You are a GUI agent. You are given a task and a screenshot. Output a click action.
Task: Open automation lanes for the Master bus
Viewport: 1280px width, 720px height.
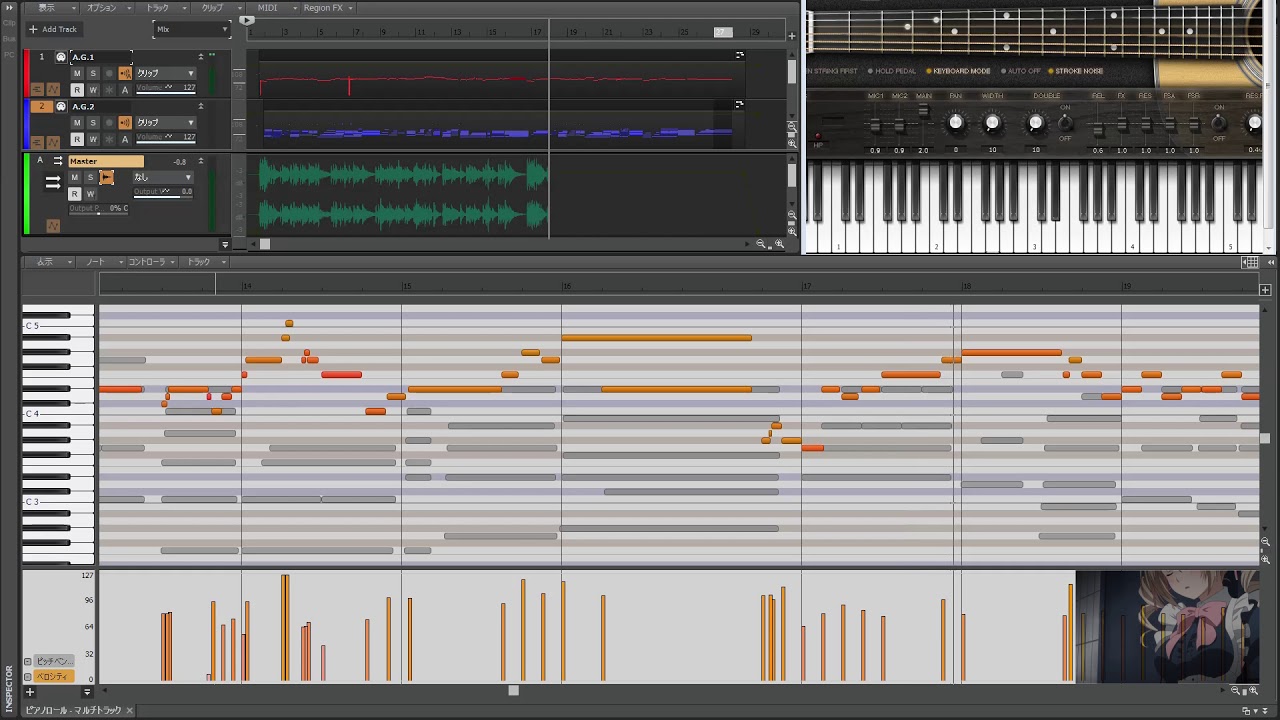click(x=53, y=226)
